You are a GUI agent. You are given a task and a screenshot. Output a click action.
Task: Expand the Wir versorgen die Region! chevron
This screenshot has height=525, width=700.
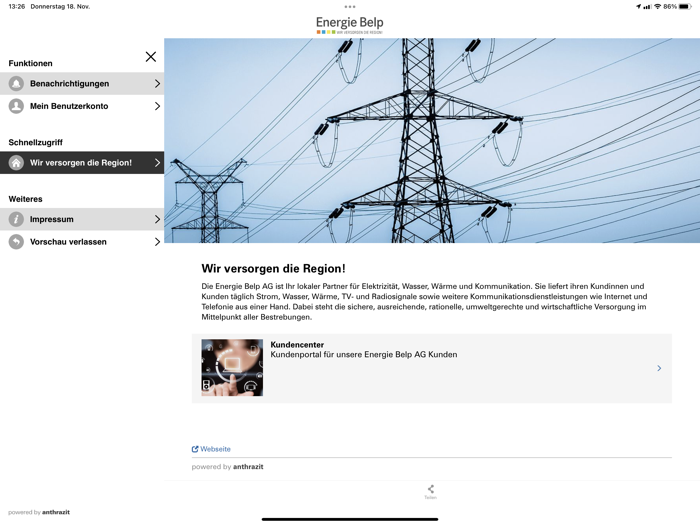point(157,163)
